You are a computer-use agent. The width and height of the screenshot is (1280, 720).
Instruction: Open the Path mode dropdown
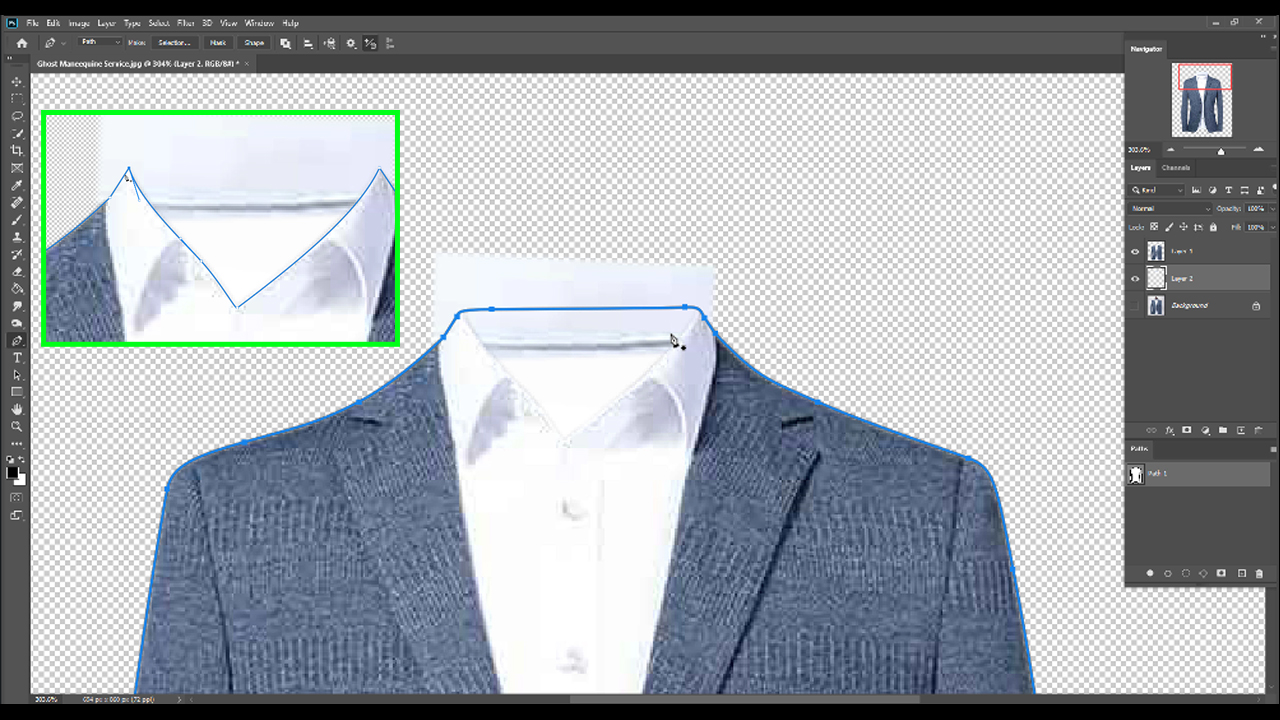pyautogui.click(x=100, y=43)
